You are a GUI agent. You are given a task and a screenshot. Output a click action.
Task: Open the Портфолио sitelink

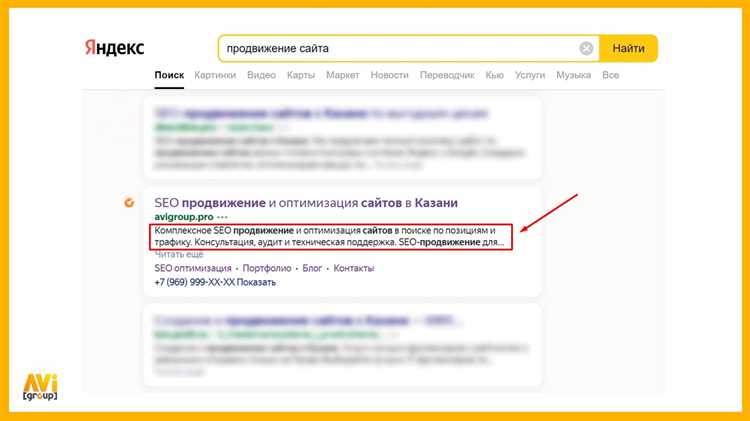coord(267,268)
